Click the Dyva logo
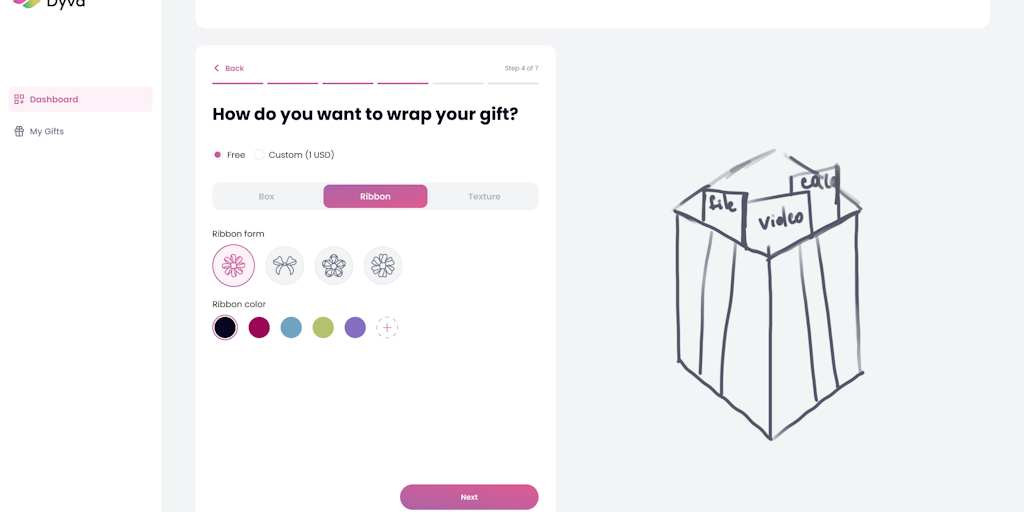Viewport: 1024px width, 512px height. click(49, 3)
